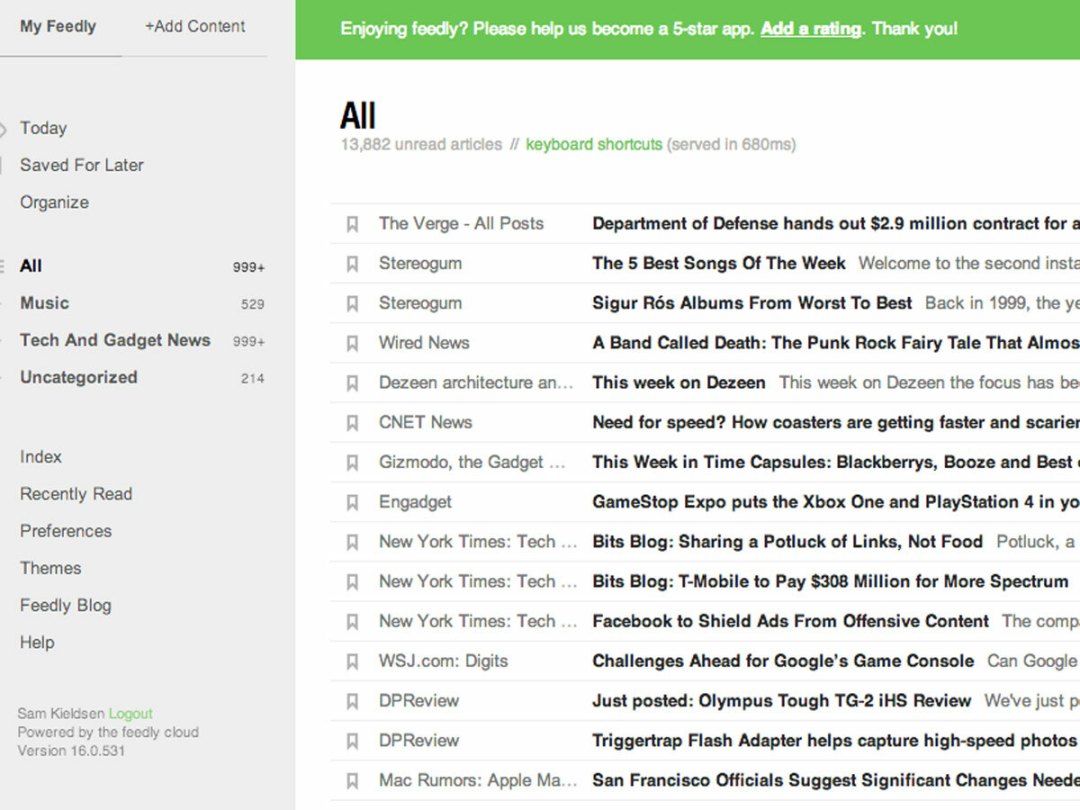This screenshot has height=810, width=1080.
Task: Open the My Feedly tab
Action: [x=58, y=26]
